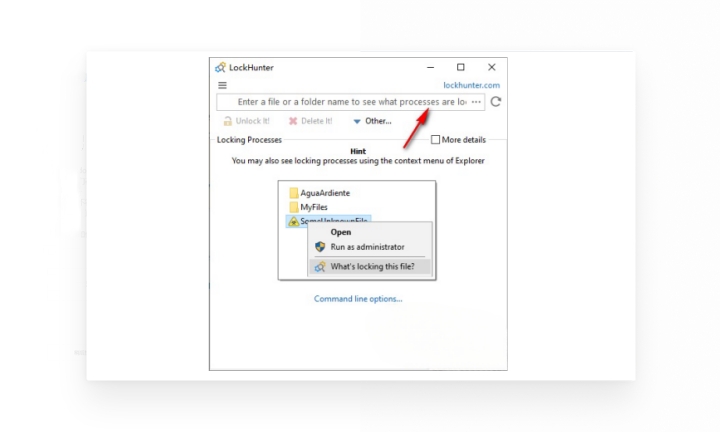Browse for a file with the ellipsis button
Screen dimensions: 720x432
[x=476, y=102]
